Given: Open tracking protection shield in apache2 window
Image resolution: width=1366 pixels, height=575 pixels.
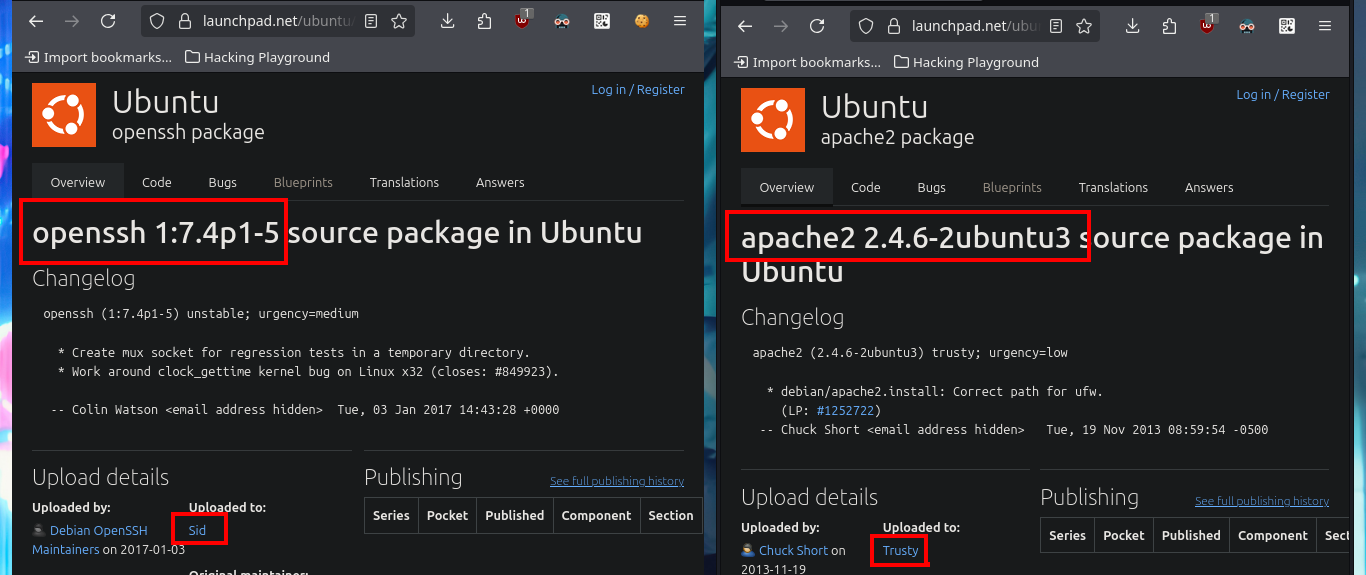Looking at the screenshot, I should [867, 26].
